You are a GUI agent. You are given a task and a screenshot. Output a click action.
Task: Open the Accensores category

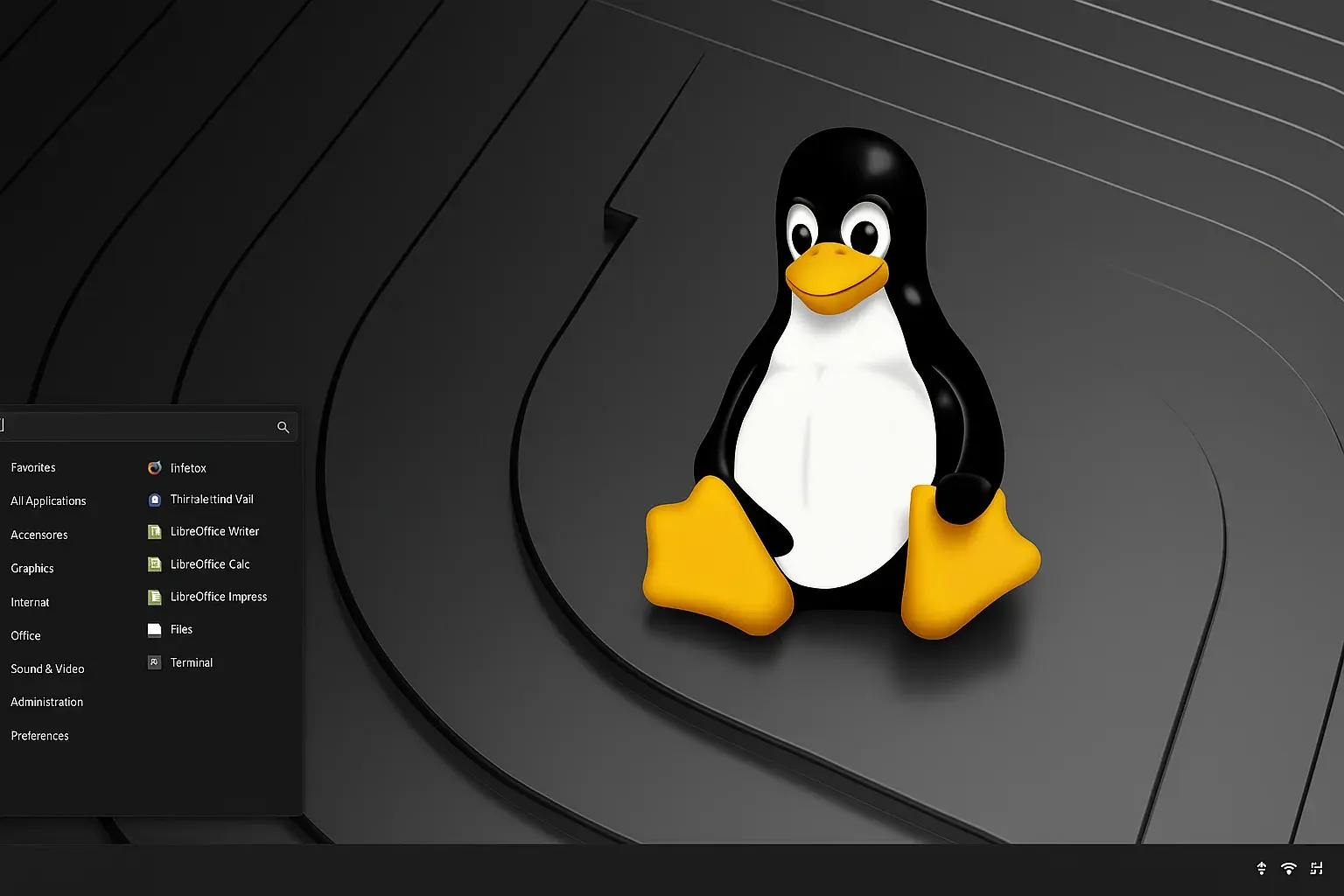[39, 535]
